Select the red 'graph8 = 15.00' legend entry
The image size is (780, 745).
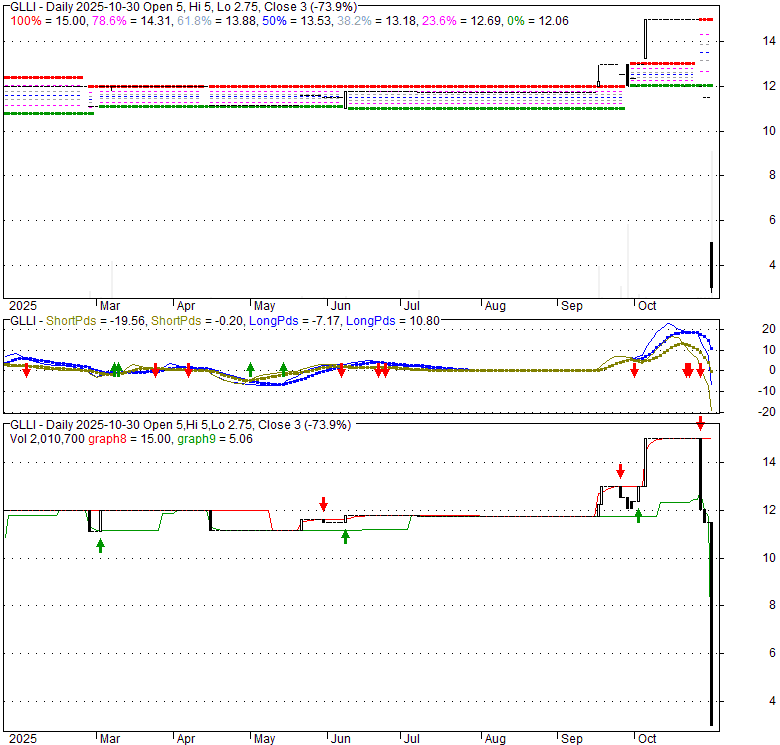click(129, 439)
